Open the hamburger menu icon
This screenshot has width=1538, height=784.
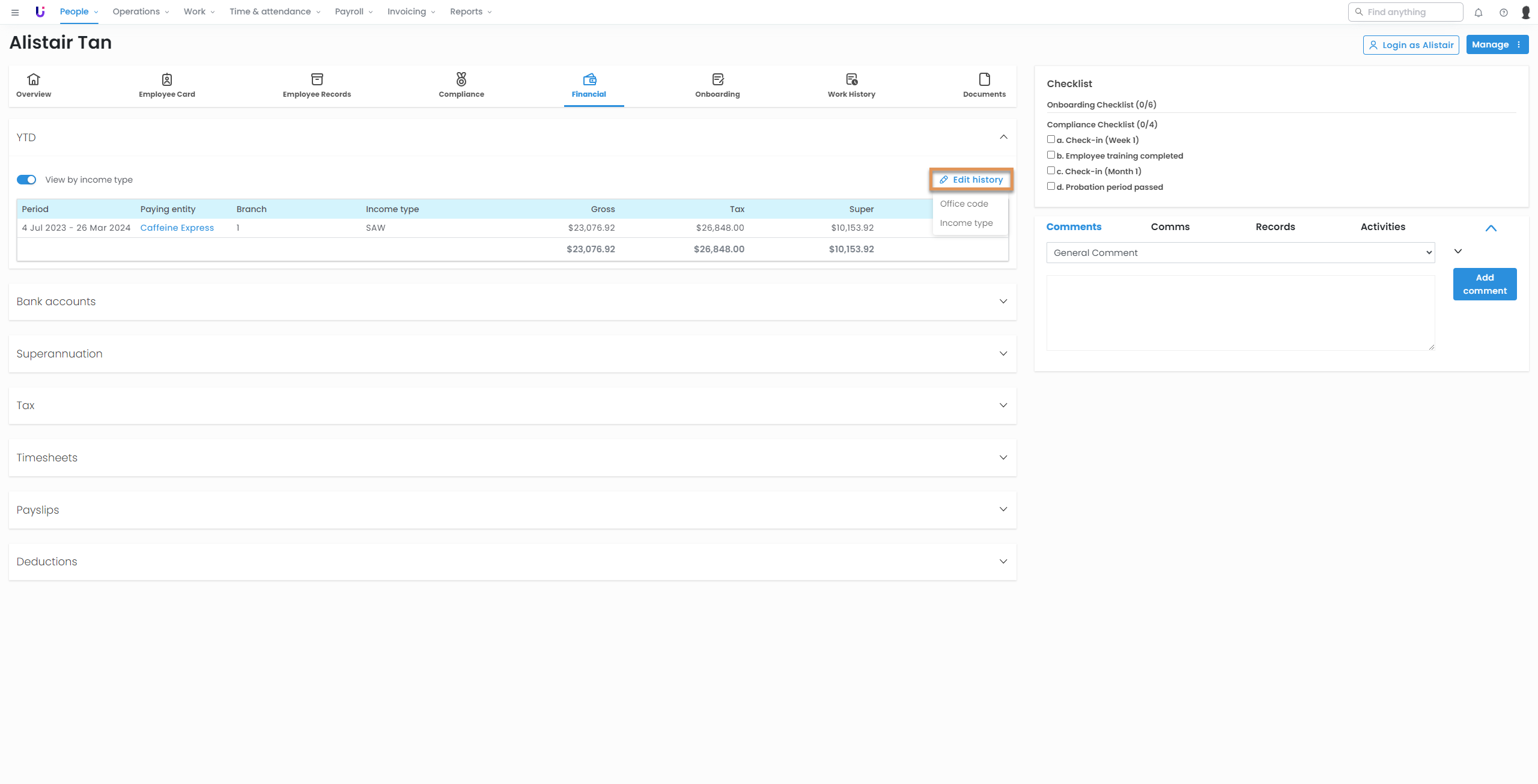(15, 12)
